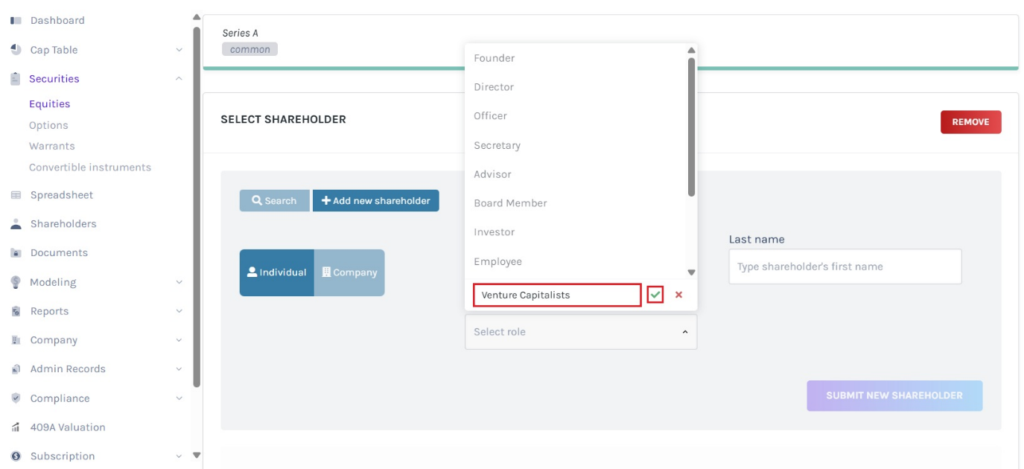Click Submit New Shareholder button
This screenshot has height=469, width=1024.
[894, 395]
